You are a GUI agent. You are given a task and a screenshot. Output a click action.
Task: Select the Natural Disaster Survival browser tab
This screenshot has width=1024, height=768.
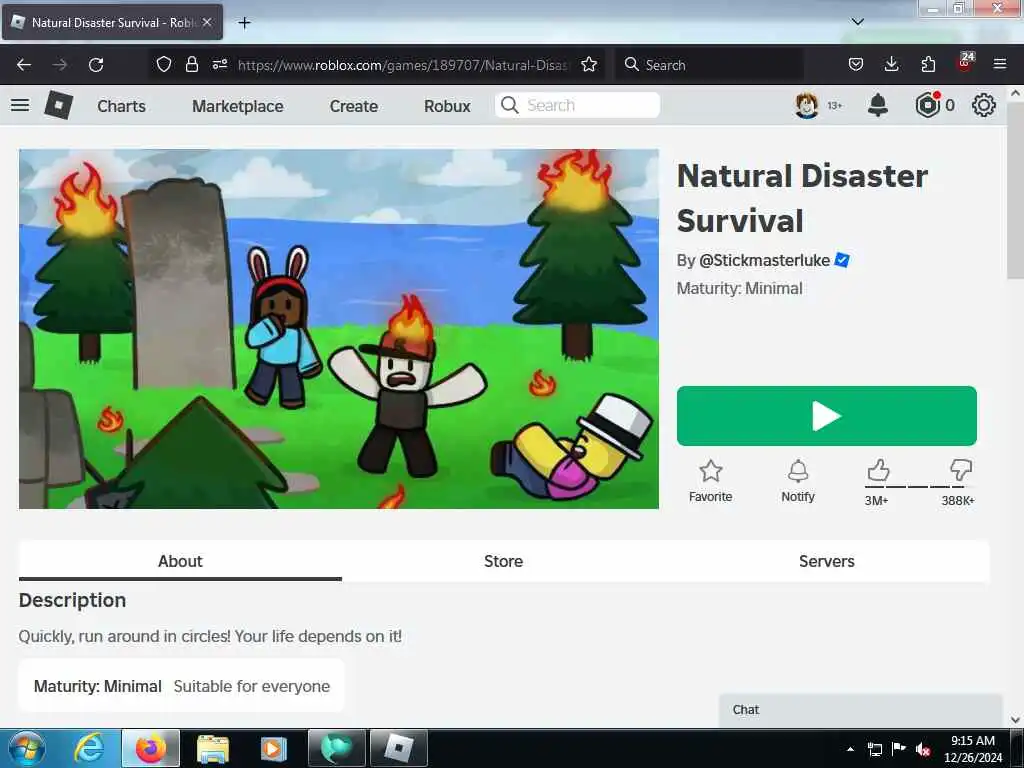point(112,22)
